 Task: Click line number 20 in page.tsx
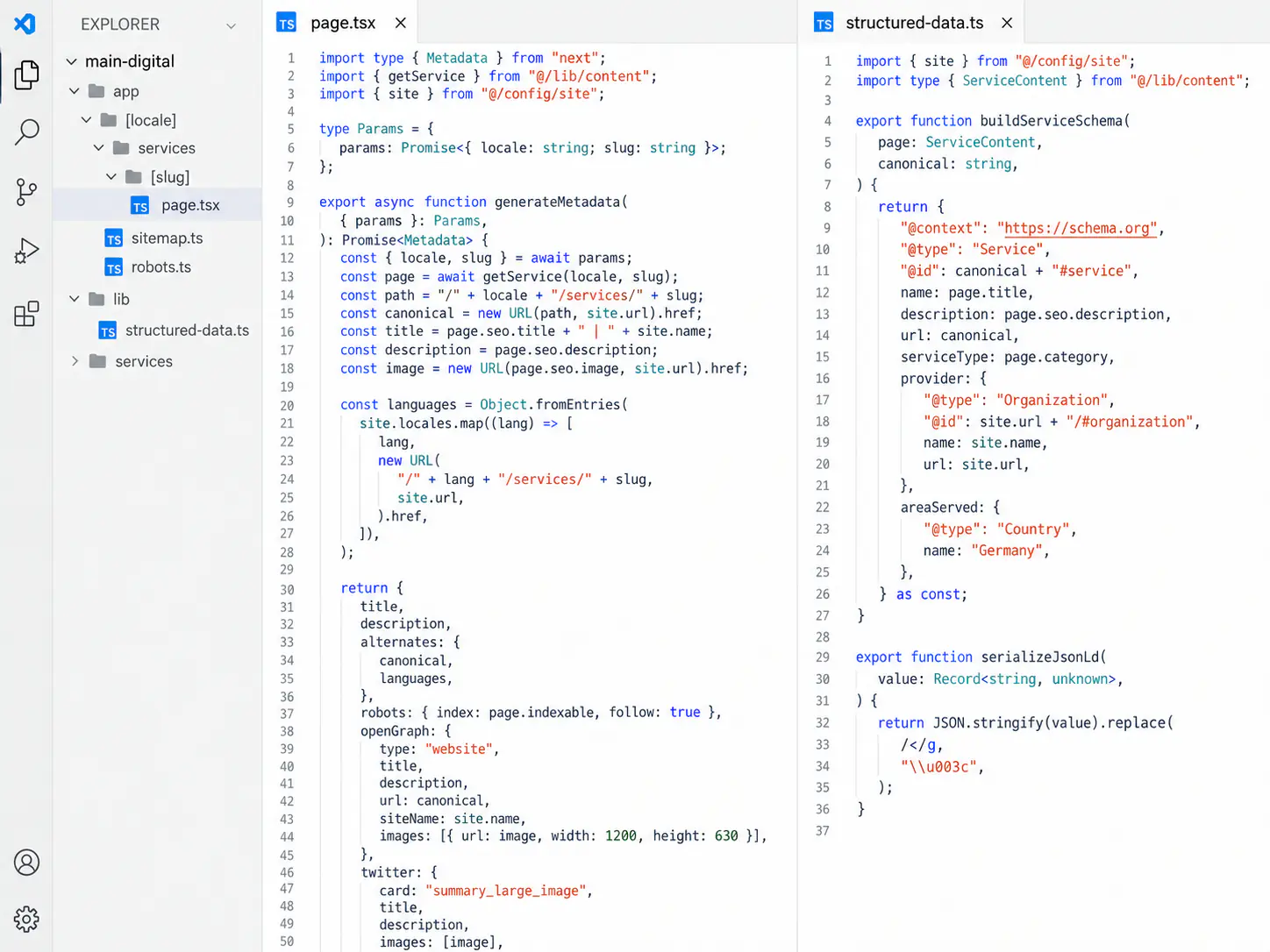pos(287,406)
